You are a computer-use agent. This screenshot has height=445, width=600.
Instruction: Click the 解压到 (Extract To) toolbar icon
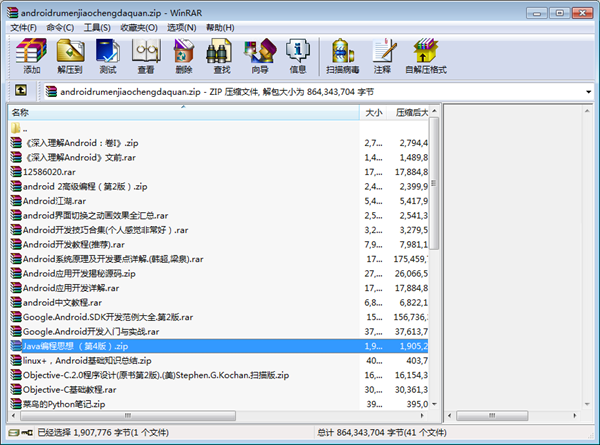pyautogui.click(x=70, y=50)
